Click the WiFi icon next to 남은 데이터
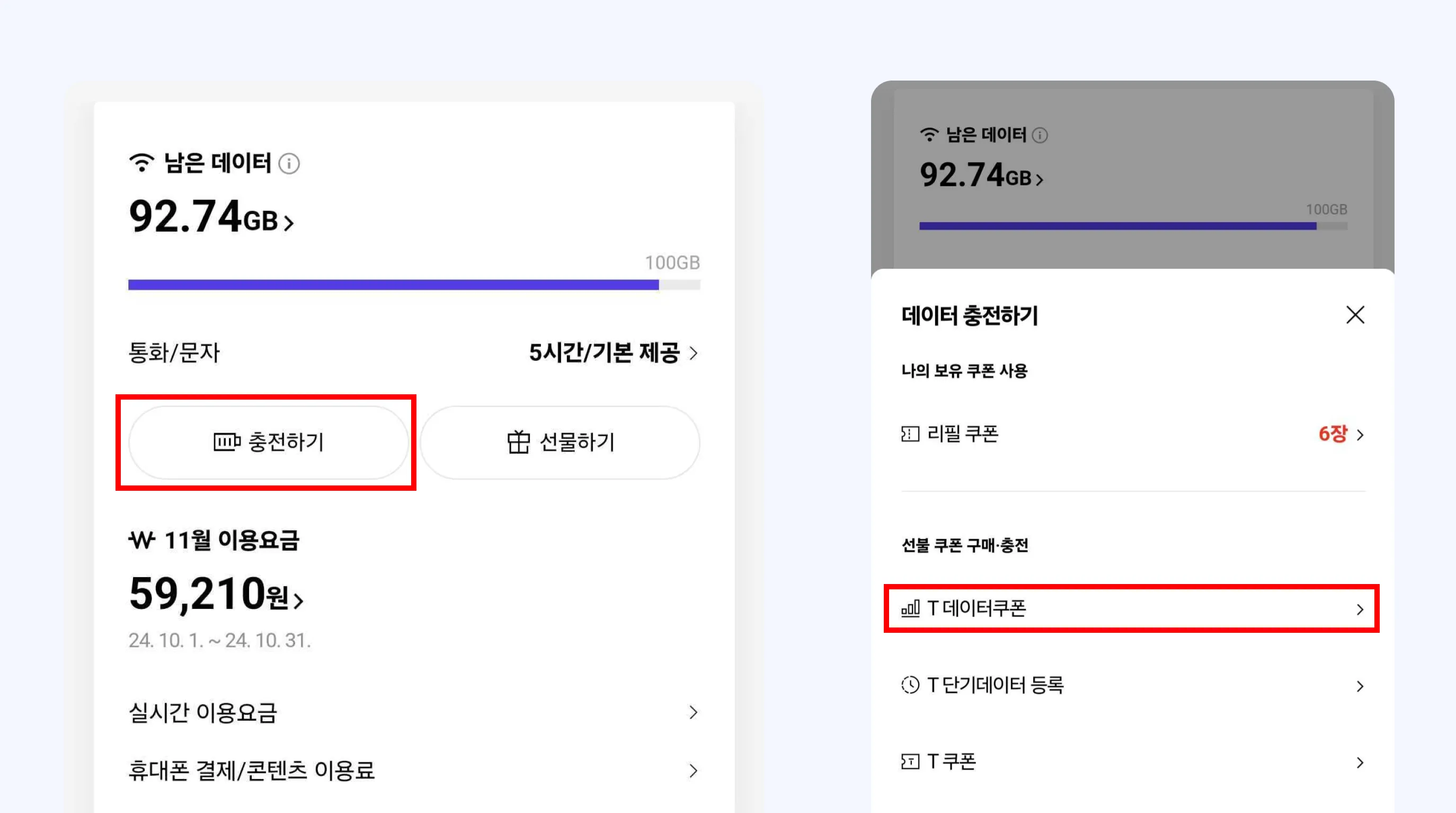Image resolution: width=1456 pixels, height=813 pixels. click(x=142, y=163)
